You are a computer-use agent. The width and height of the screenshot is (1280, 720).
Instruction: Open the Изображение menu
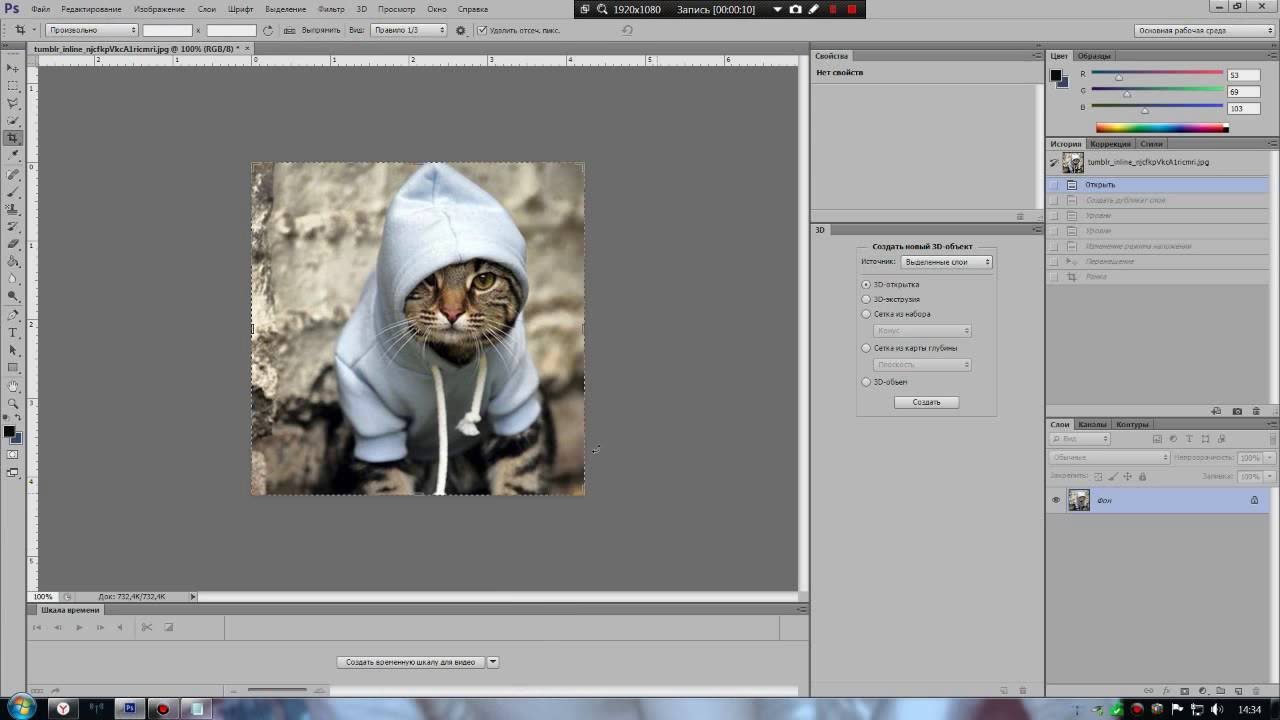click(x=159, y=9)
